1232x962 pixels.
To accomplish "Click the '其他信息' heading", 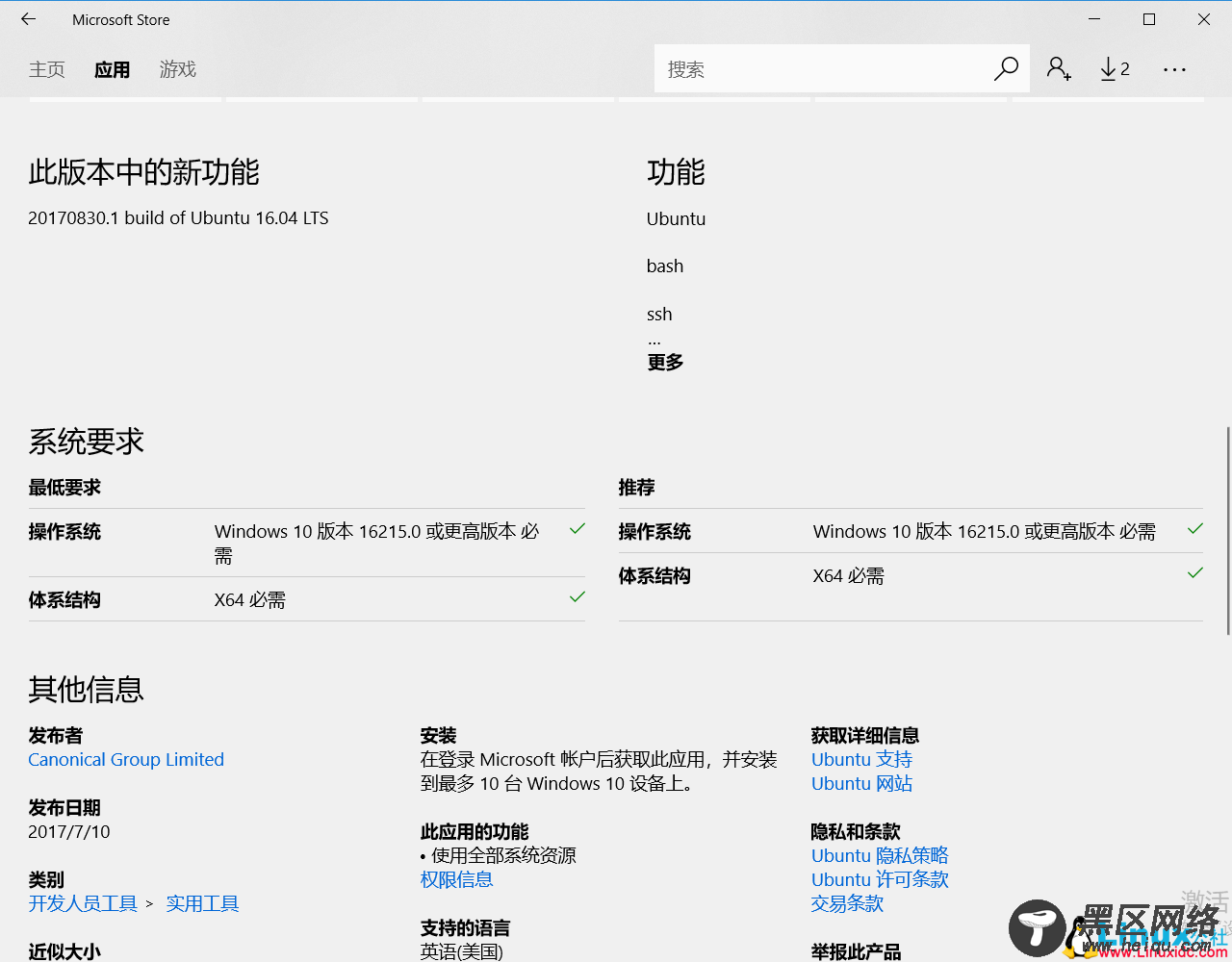I will pyautogui.click(x=86, y=689).
